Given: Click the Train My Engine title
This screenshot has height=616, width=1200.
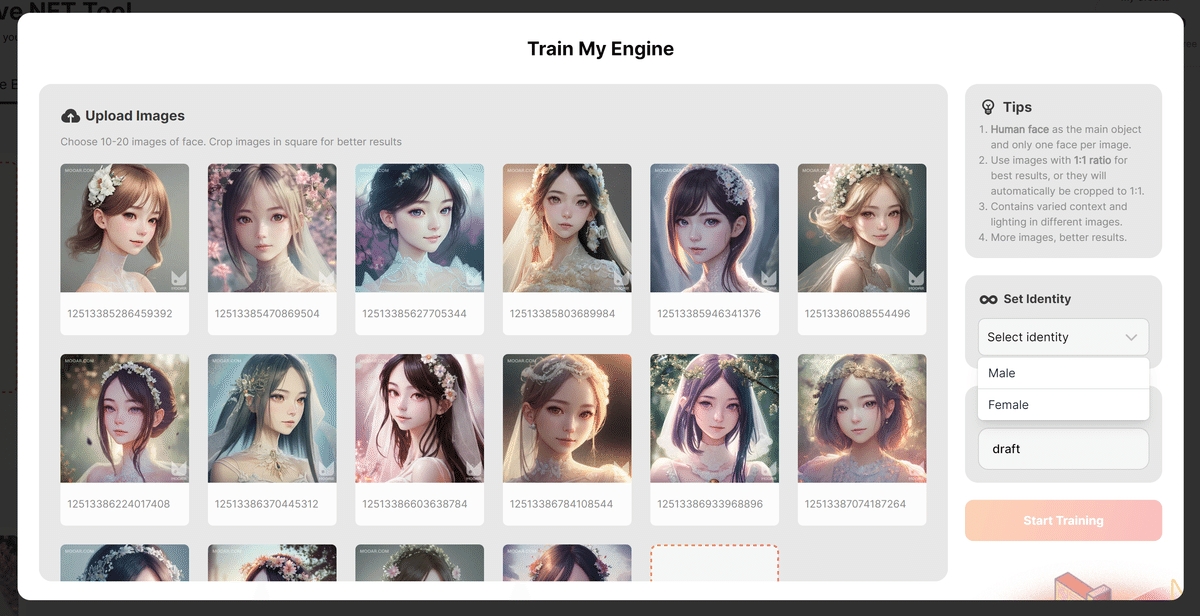Looking at the screenshot, I should click(x=600, y=48).
